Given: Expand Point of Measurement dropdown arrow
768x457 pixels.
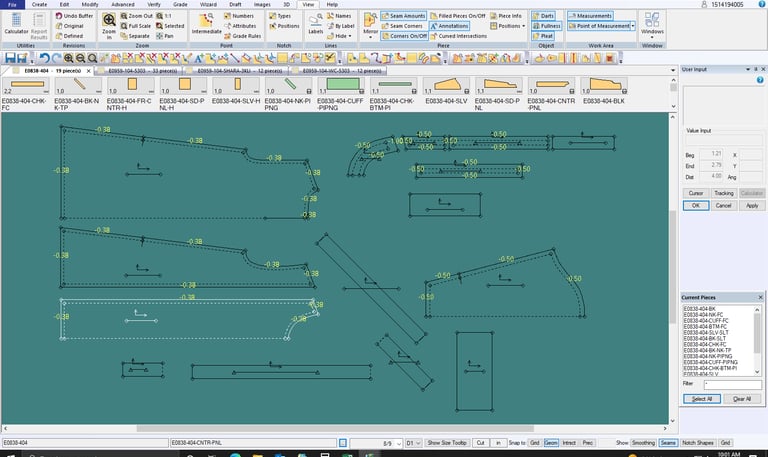Looking at the screenshot, I should point(632,26).
